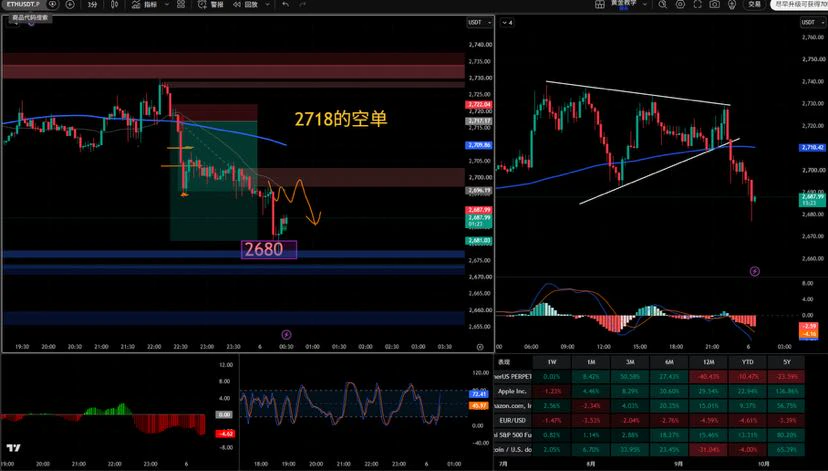The image size is (828, 471).
Task: Toggle fullscreen mode icon
Action: click(698, 4)
